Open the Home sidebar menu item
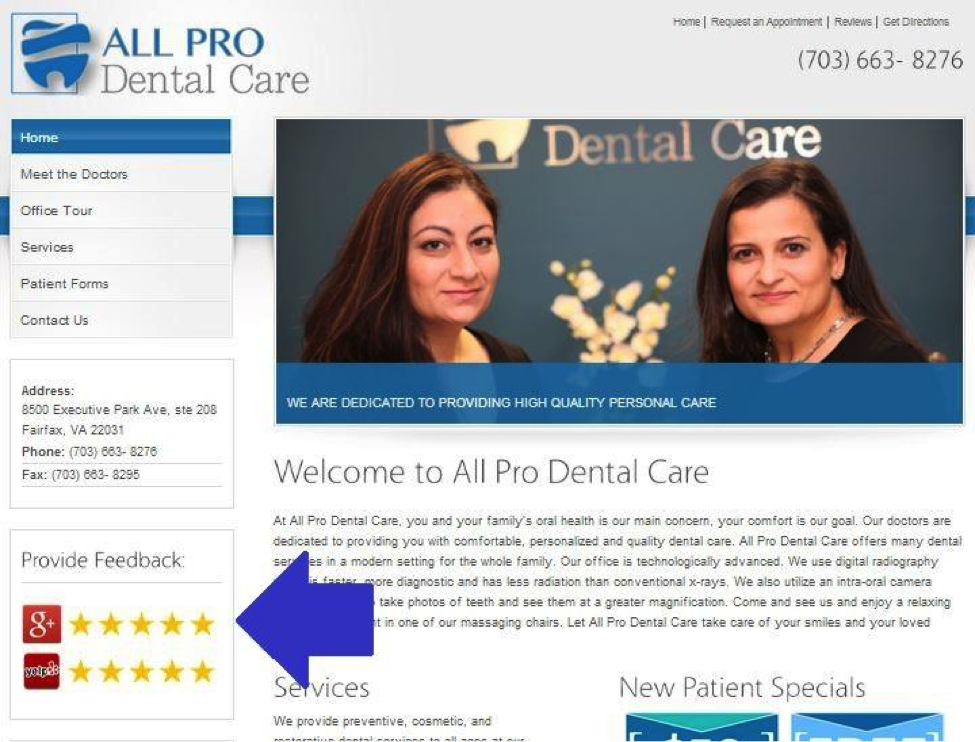975x742 pixels. 121,137
